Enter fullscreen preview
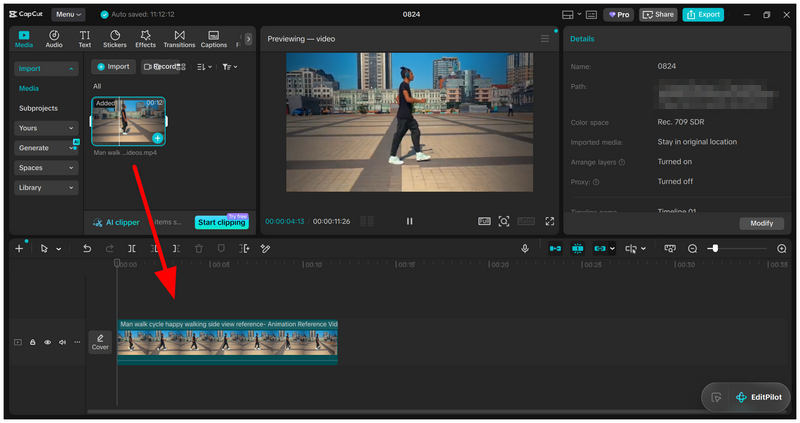Viewport: 800px width, 423px height. pyautogui.click(x=549, y=221)
